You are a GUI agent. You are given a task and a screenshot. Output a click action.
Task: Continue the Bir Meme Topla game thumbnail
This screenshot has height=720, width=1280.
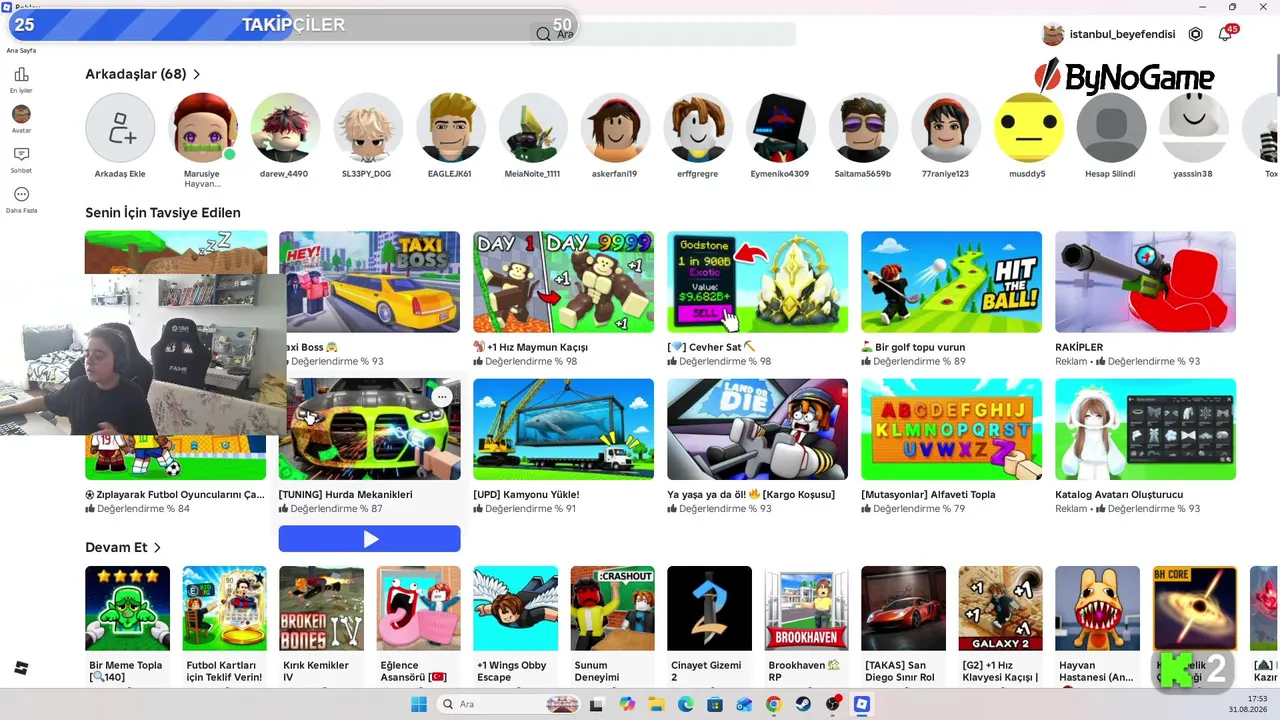128,608
